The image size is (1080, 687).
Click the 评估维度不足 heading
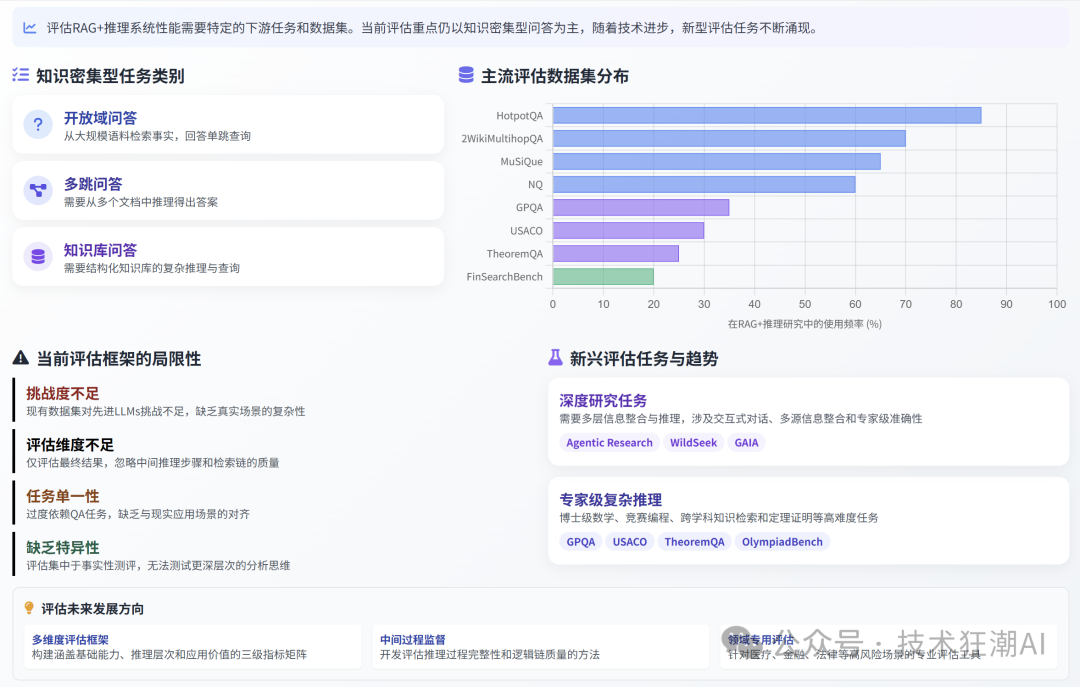coord(70,445)
